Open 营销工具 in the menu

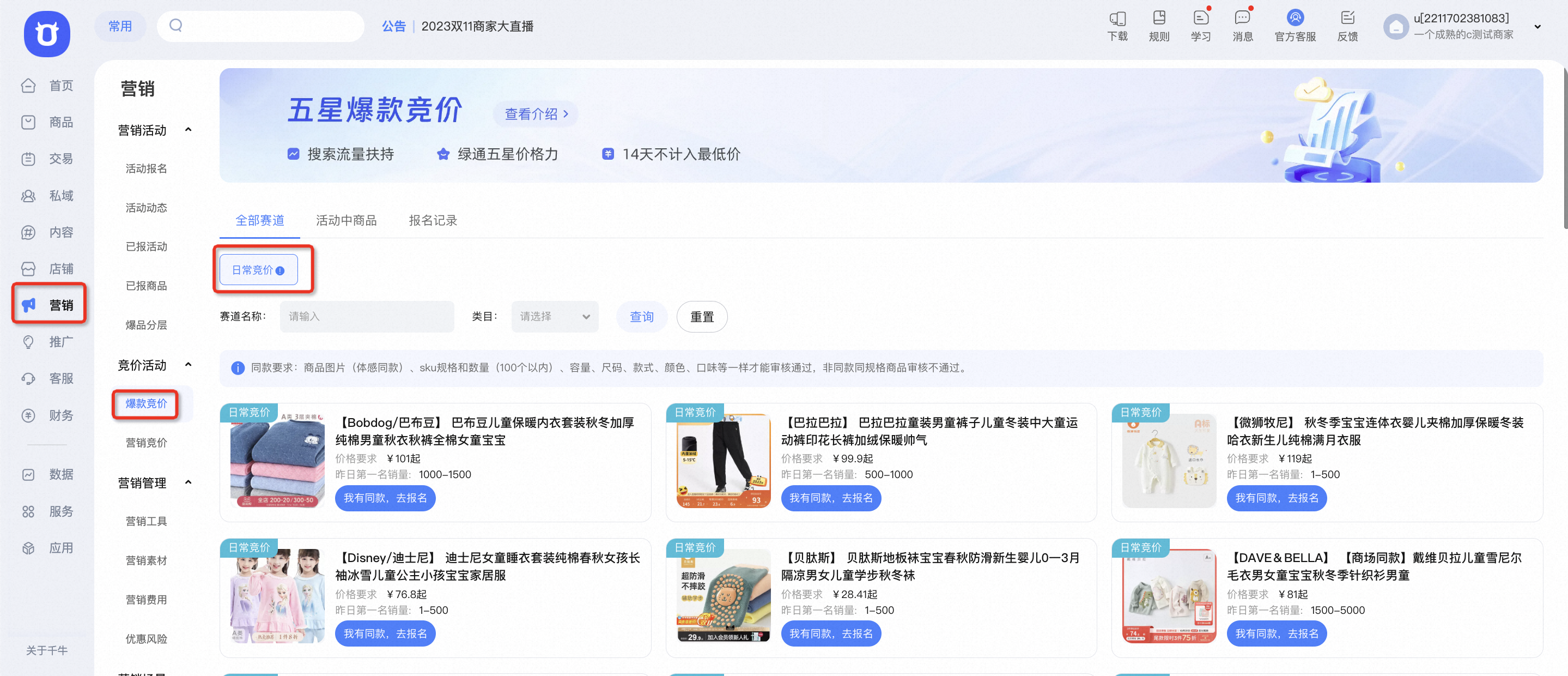[x=146, y=521]
